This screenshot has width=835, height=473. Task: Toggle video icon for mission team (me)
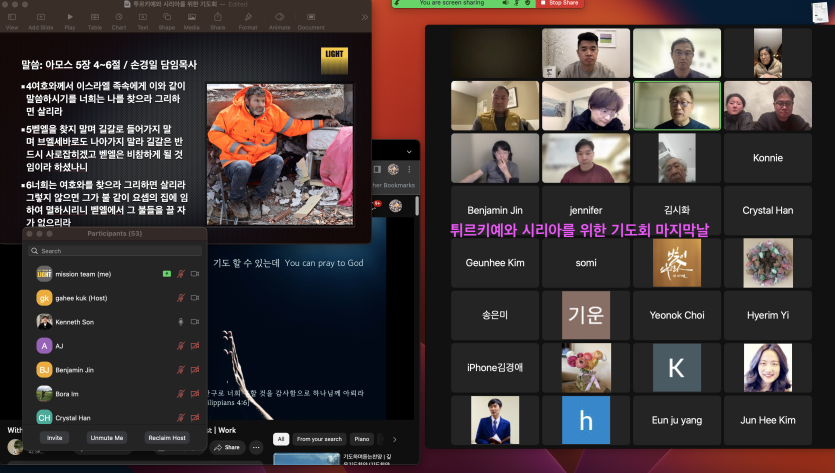(x=195, y=274)
